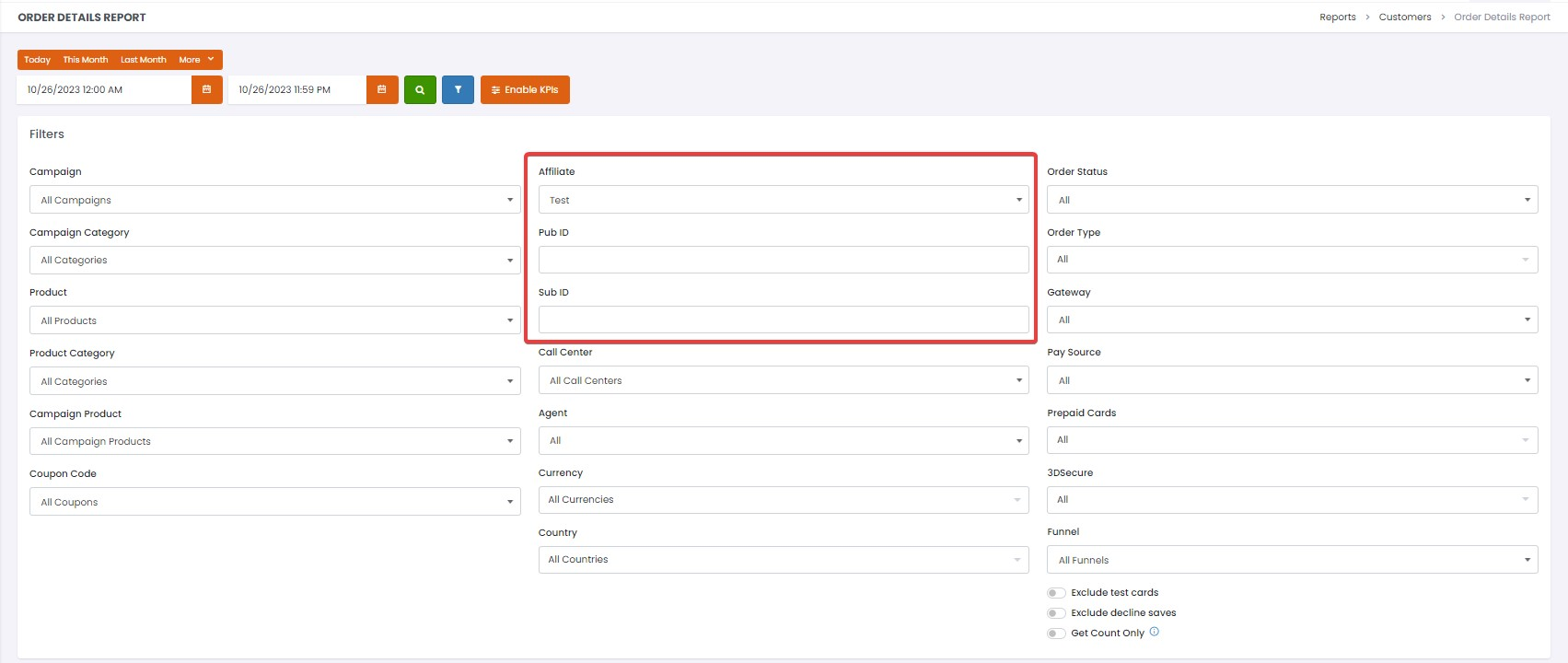Enable Exclude decline saves switch
This screenshot has height=663, width=1568.
pyautogui.click(x=1056, y=613)
